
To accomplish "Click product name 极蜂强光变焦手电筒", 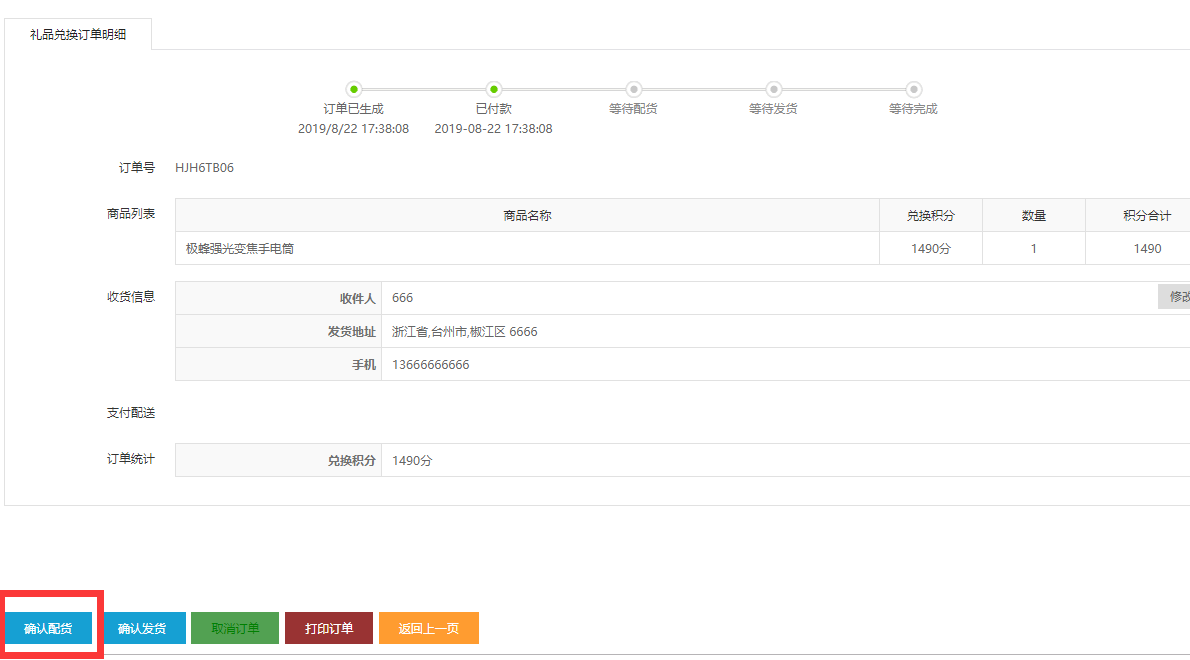I will tap(240, 248).
